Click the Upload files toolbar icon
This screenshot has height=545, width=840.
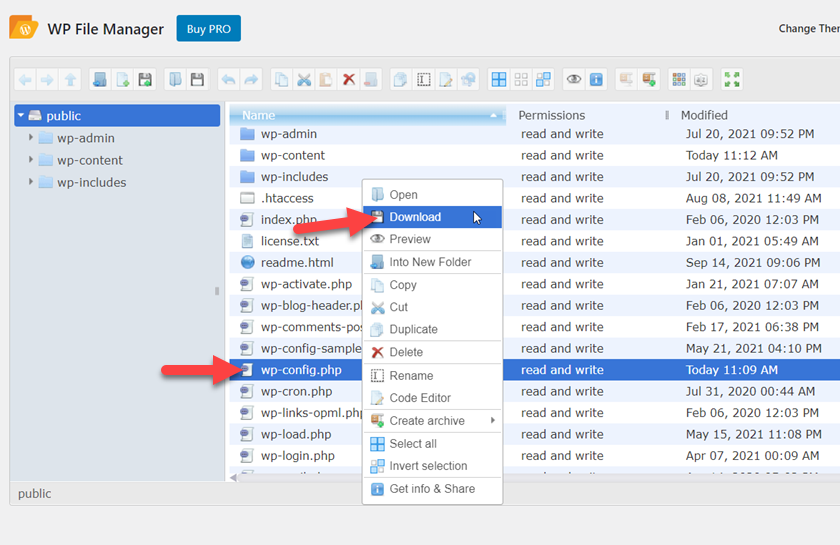pyautogui.click(x=145, y=80)
